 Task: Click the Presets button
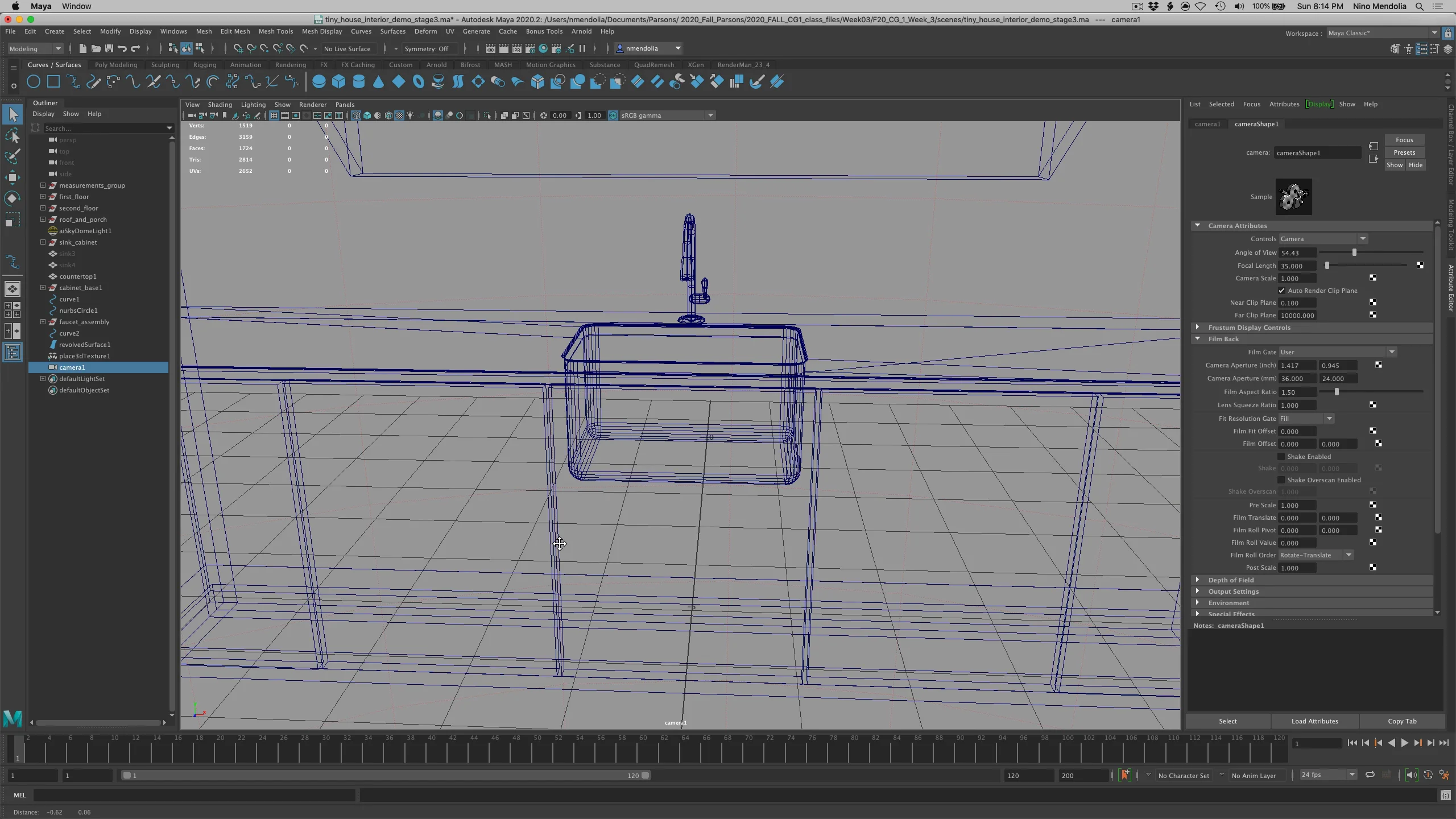[1404, 152]
